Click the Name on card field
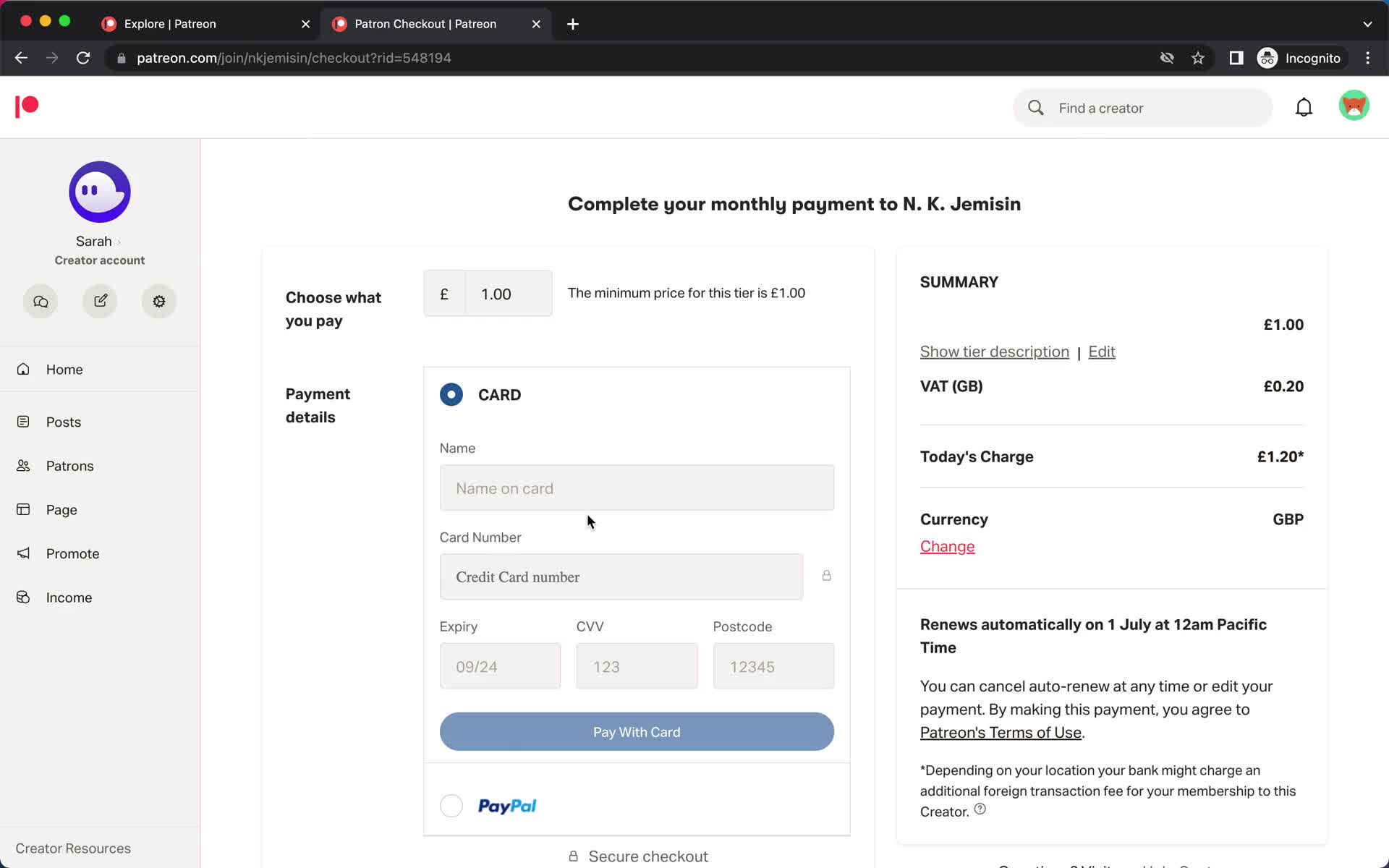The image size is (1389, 868). click(x=637, y=488)
